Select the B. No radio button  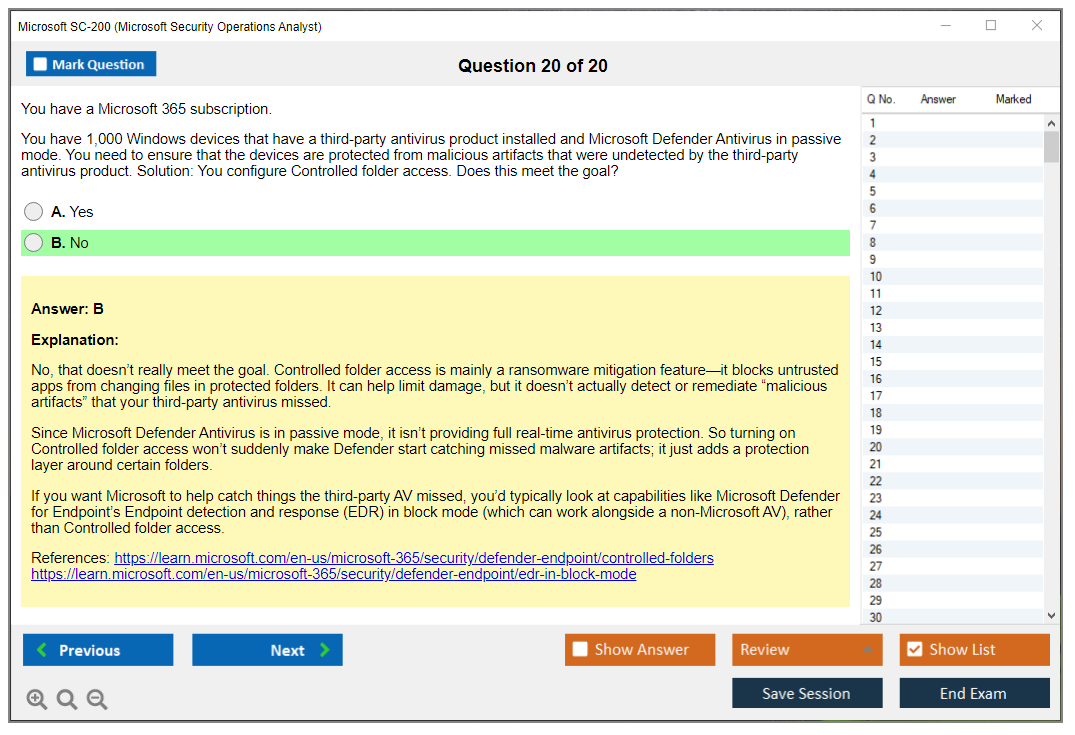tap(33, 242)
